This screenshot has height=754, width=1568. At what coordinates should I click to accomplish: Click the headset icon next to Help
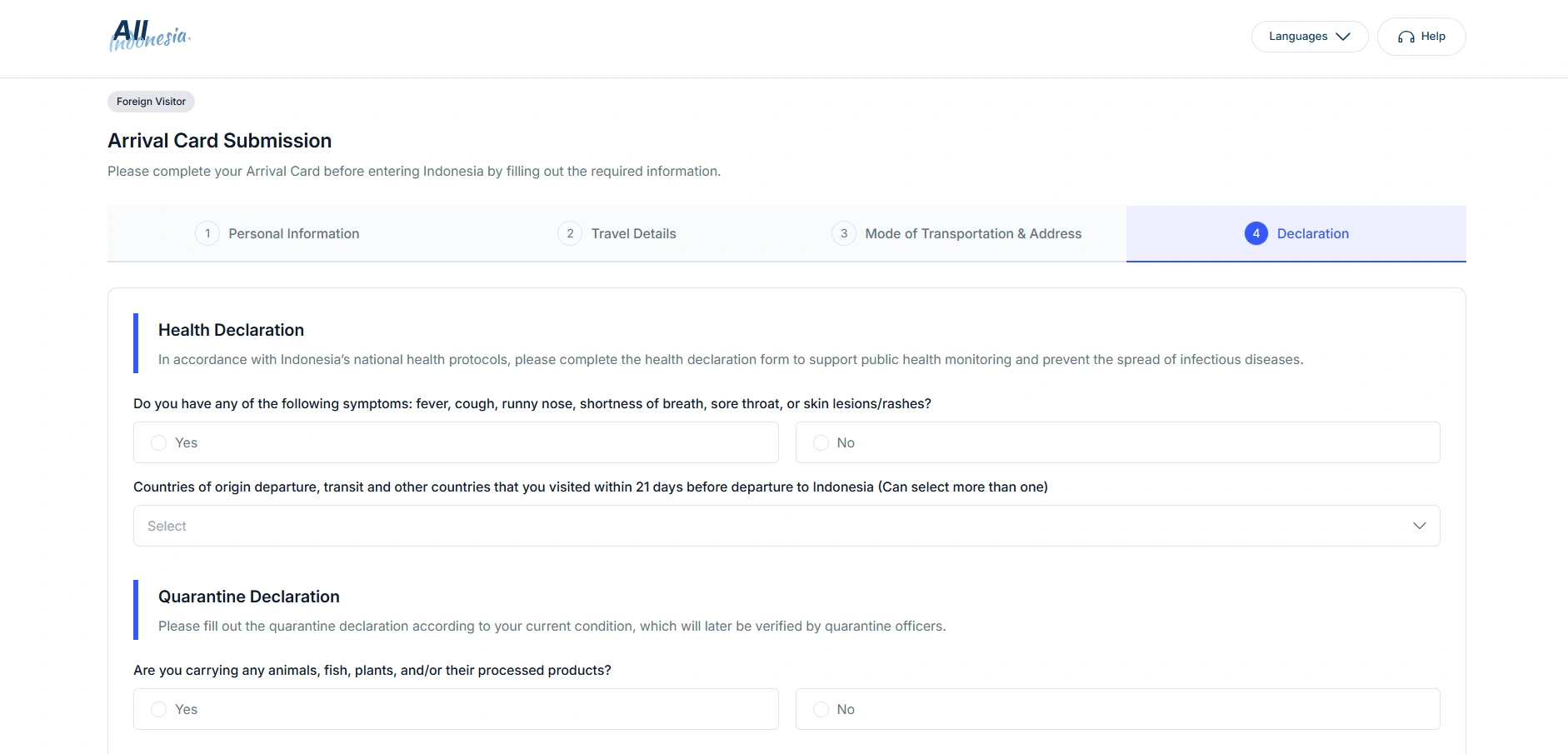point(1406,37)
